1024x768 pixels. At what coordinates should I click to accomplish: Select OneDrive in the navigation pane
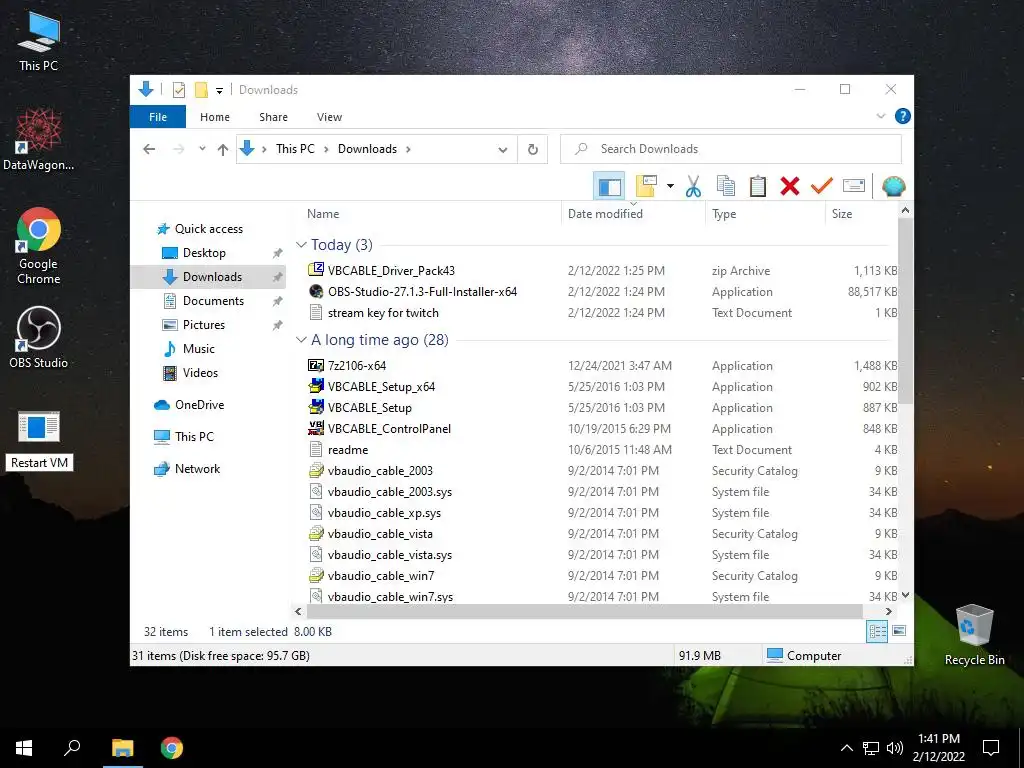(199, 405)
